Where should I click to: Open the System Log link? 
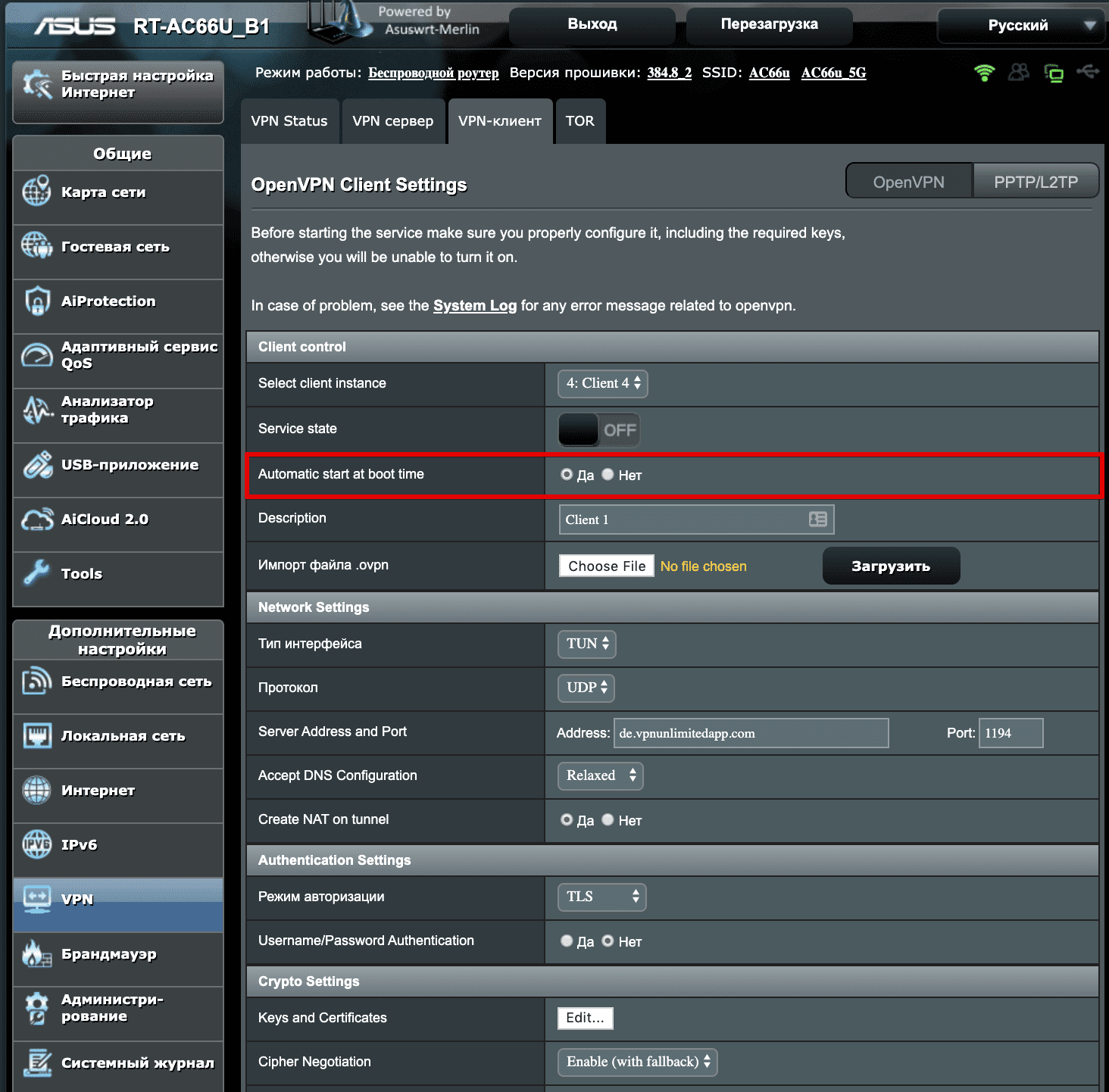click(474, 305)
